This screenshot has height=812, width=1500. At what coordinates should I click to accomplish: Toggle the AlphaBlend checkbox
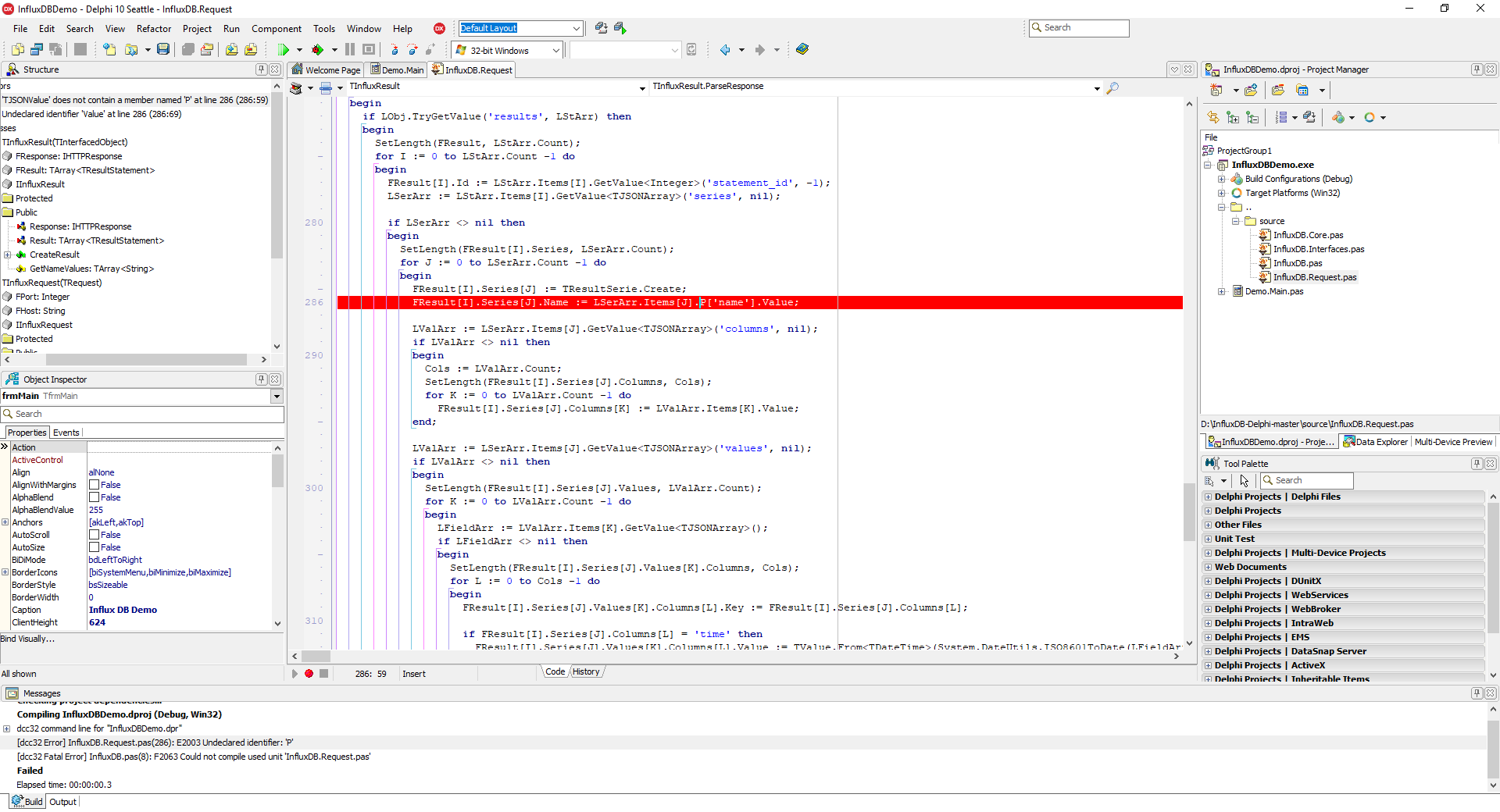pyautogui.click(x=94, y=497)
